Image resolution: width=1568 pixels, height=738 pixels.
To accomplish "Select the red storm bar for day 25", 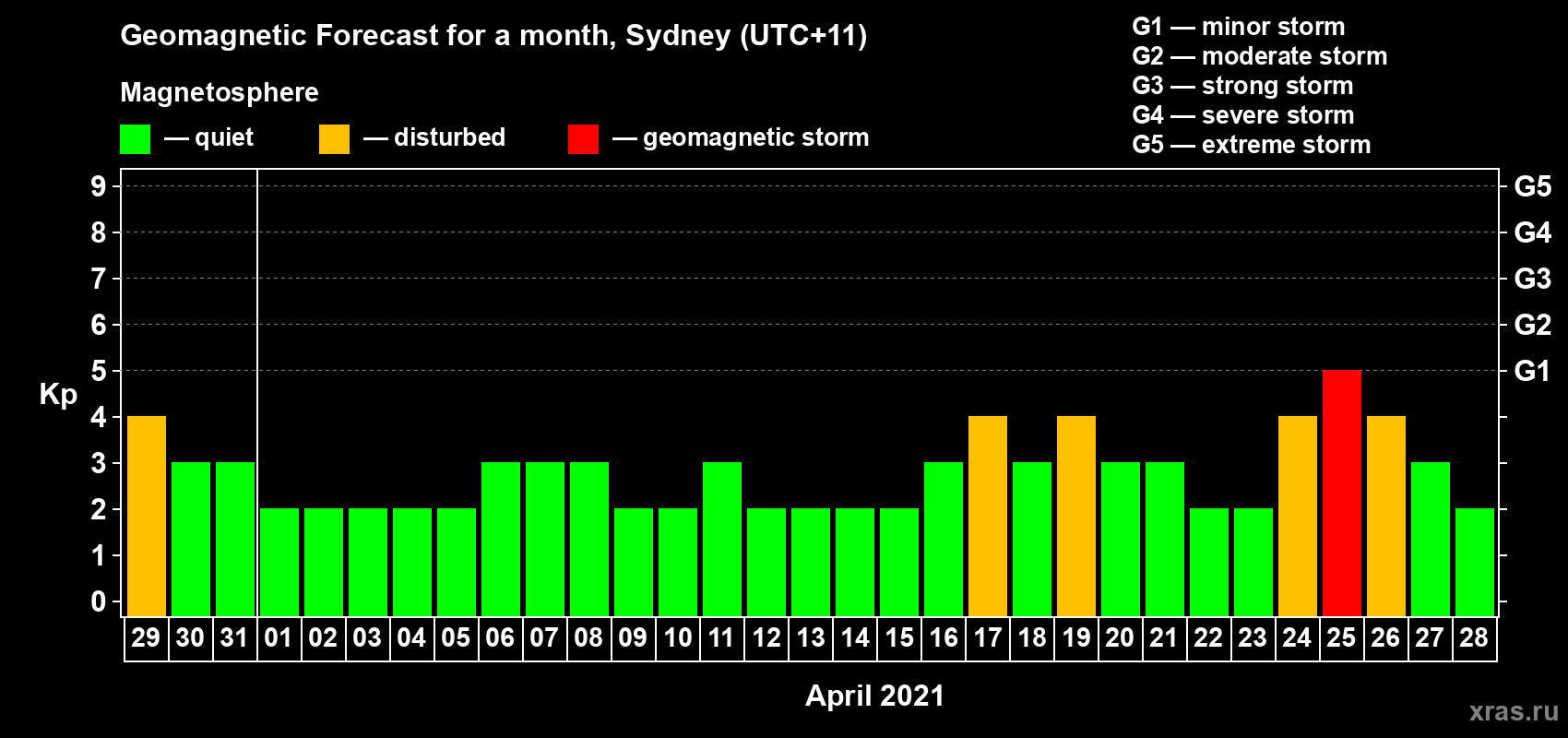I will (x=1342, y=493).
